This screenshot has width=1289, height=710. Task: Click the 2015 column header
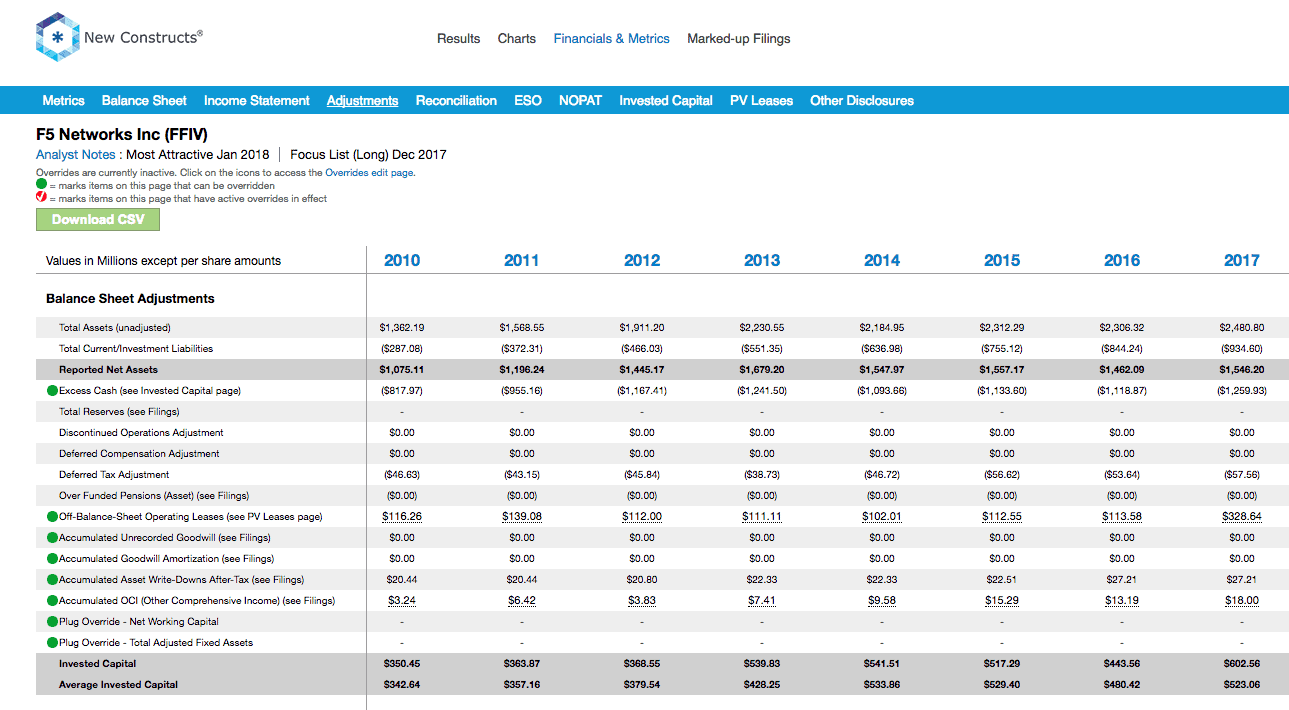(x=1002, y=260)
